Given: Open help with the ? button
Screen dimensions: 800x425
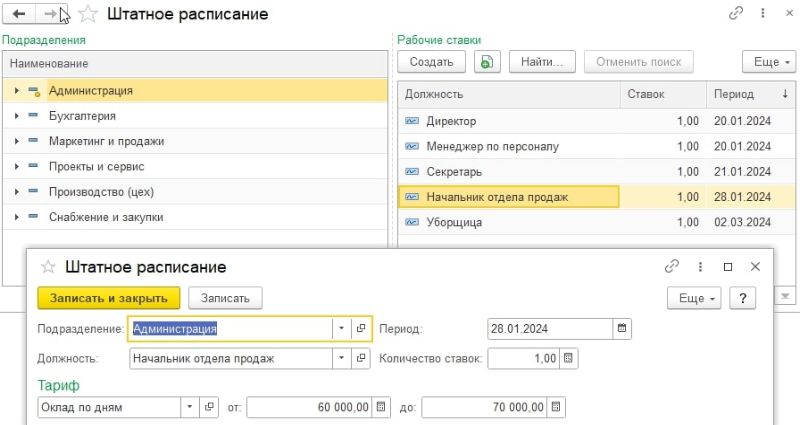Looking at the screenshot, I should click(743, 298).
